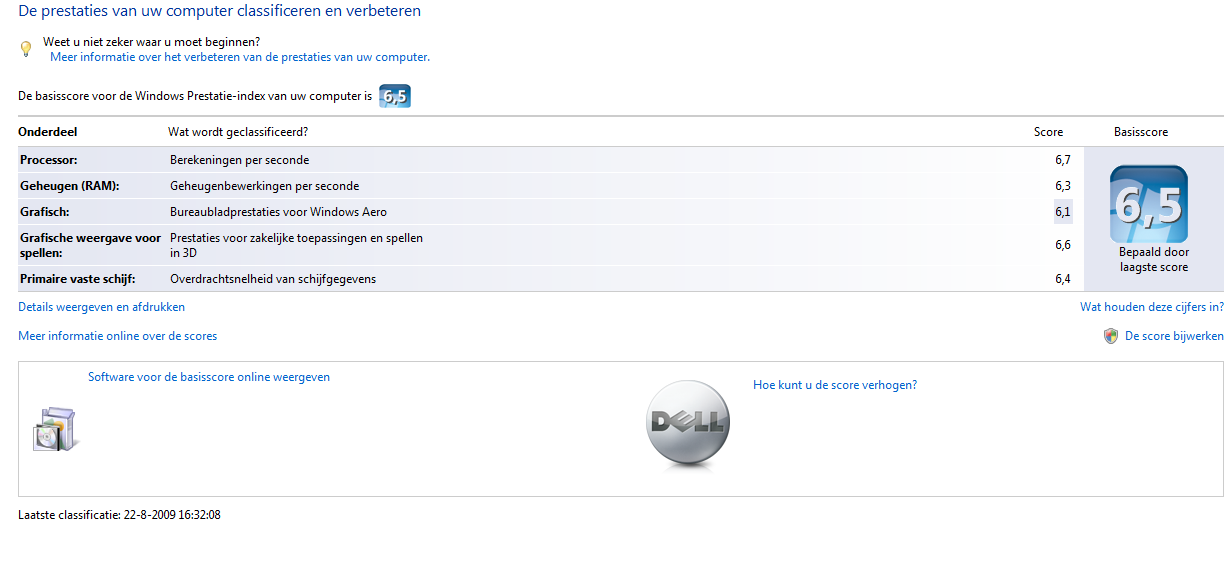Click Wat wordt geclassificeerd? column header
The height and width of the screenshot is (561, 1229).
[238, 132]
